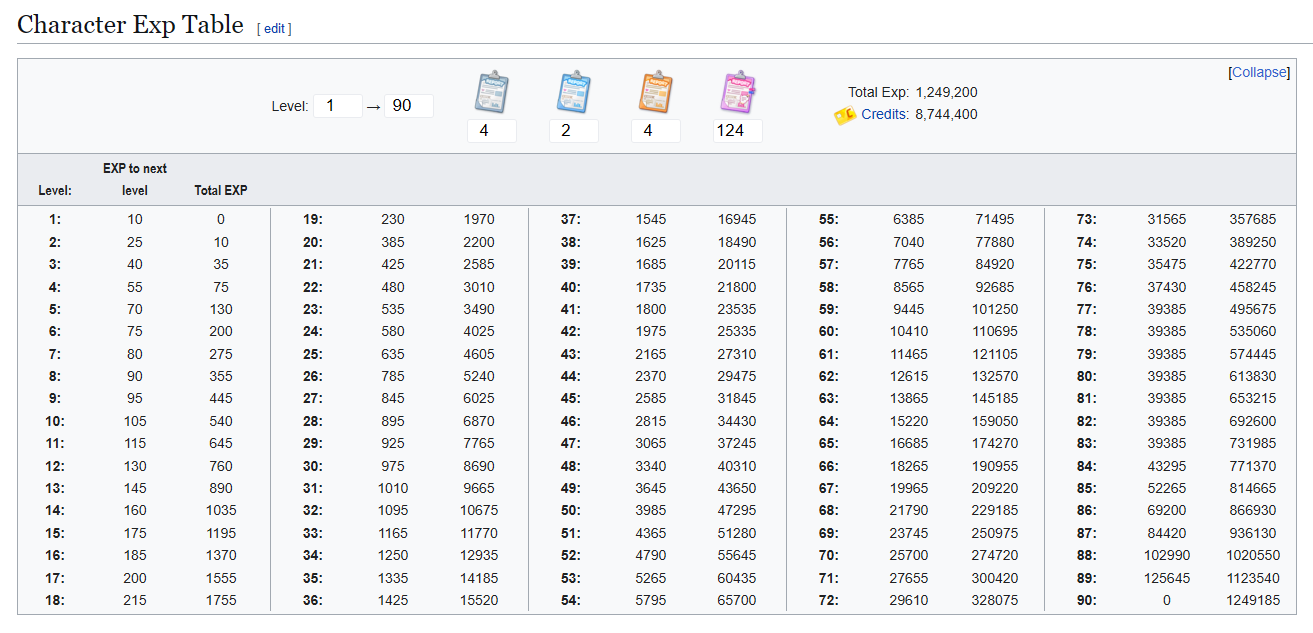The width and height of the screenshot is (1313, 633).
Task: Click EXP value 1545 for level 37
Action: tap(651, 219)
